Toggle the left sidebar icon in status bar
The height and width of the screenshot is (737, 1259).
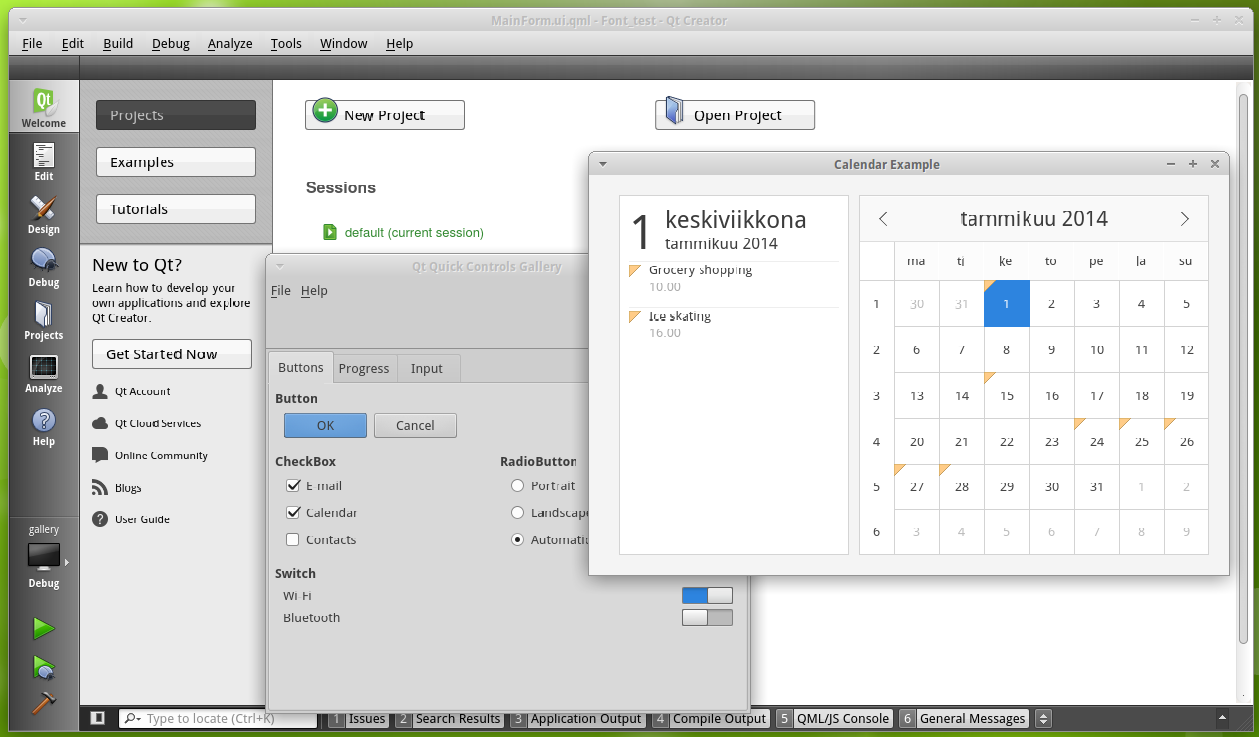(x=97, y=718)
